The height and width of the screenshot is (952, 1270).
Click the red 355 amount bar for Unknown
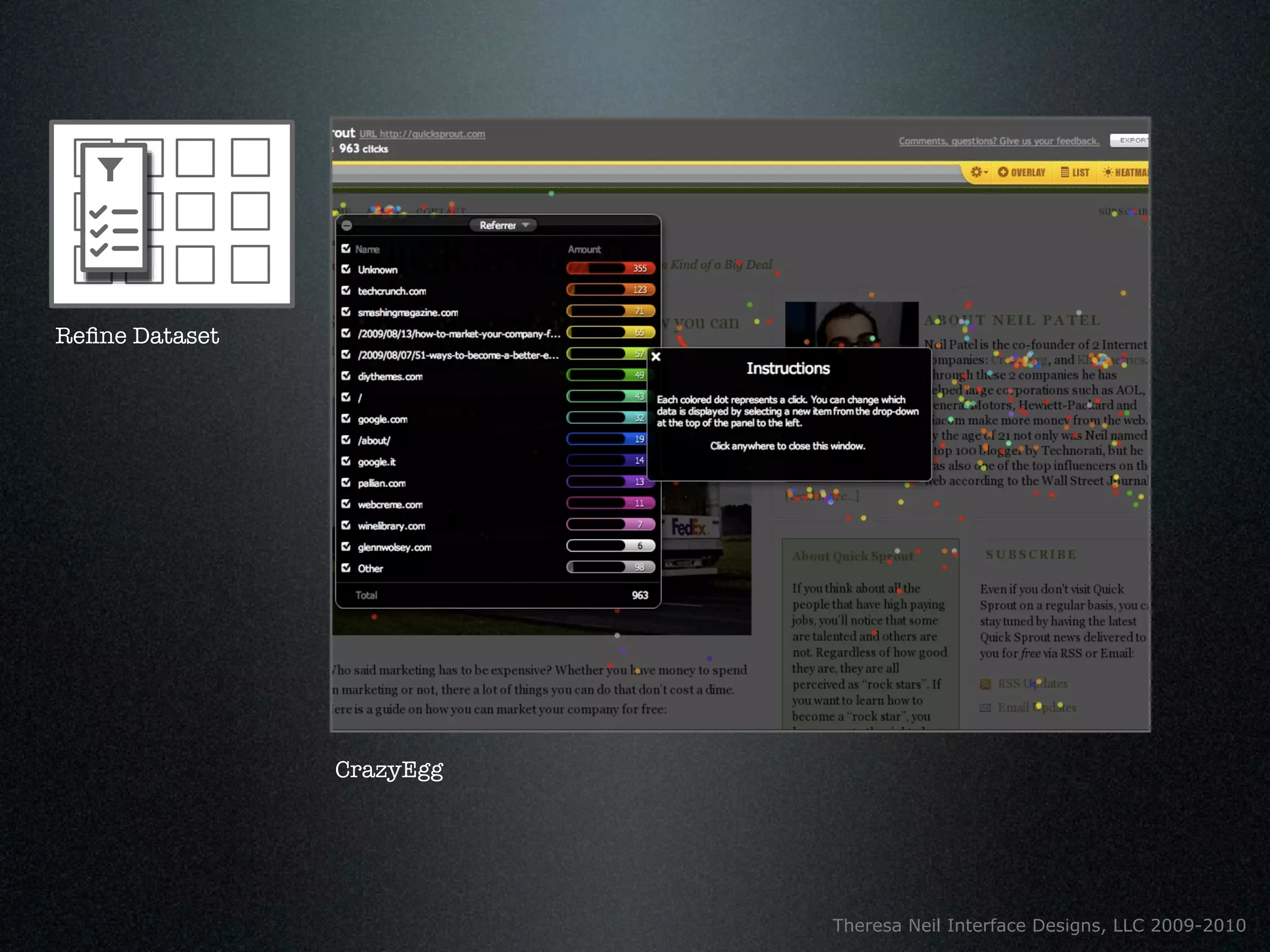coord(611,268)
